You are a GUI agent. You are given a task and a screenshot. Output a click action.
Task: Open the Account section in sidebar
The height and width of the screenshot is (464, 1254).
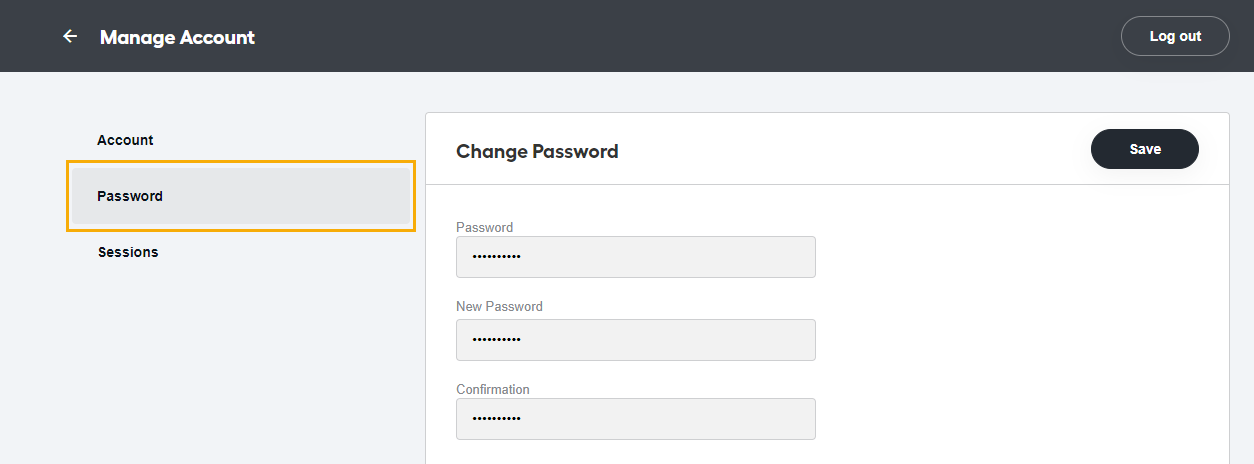point(125,140)
